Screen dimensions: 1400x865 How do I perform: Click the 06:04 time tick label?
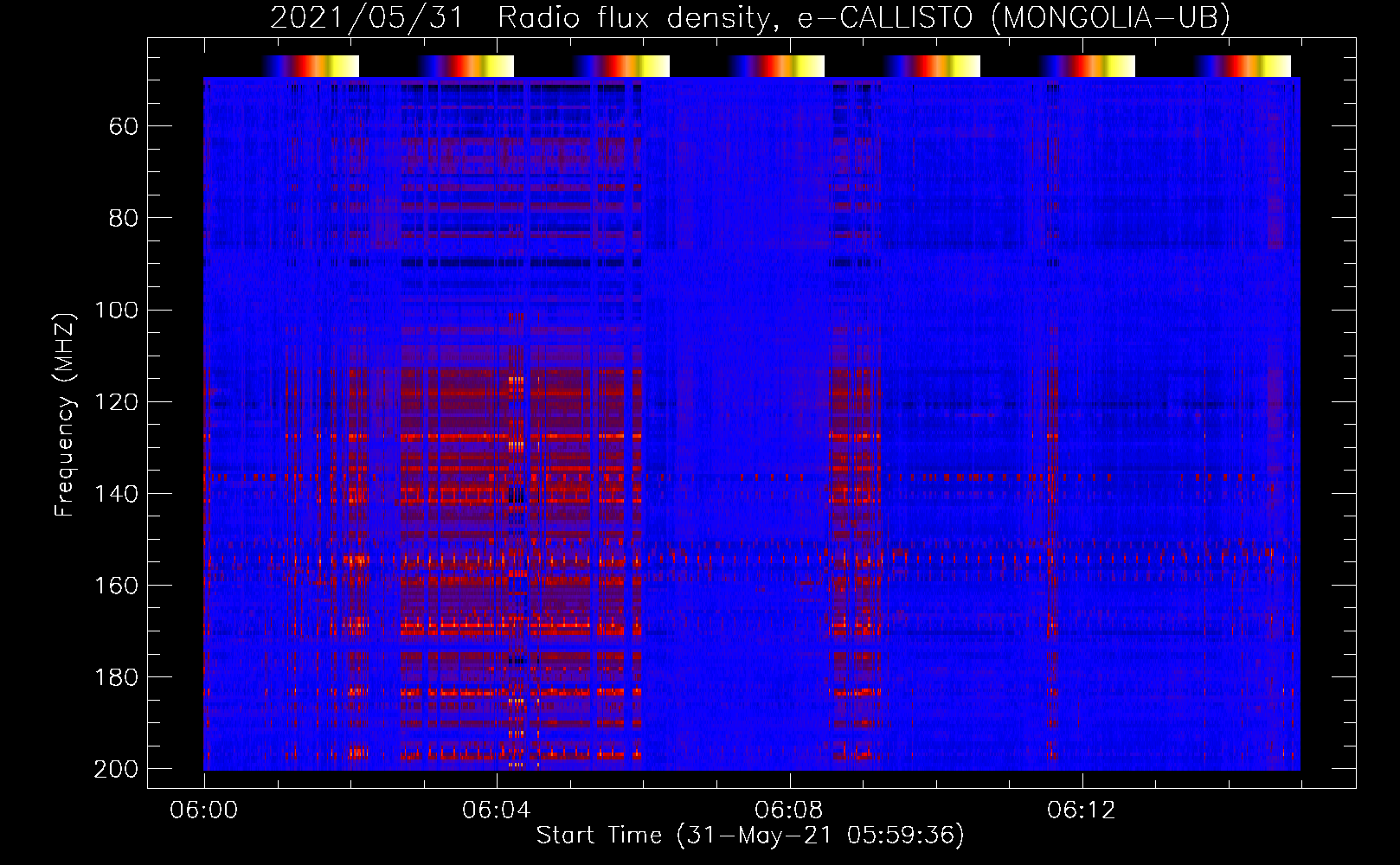497,810
